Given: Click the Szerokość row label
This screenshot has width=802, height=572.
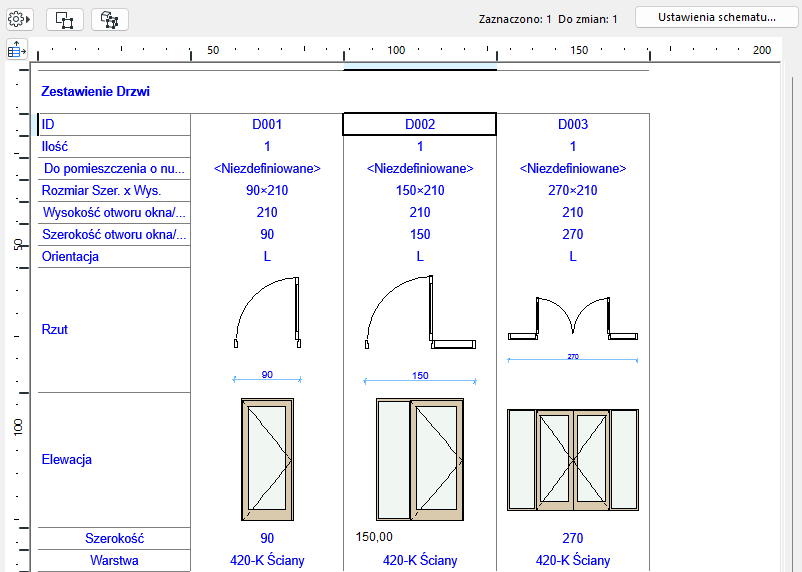Looking at the screenshot, I should pyautogui.click(x=114, y=538).
